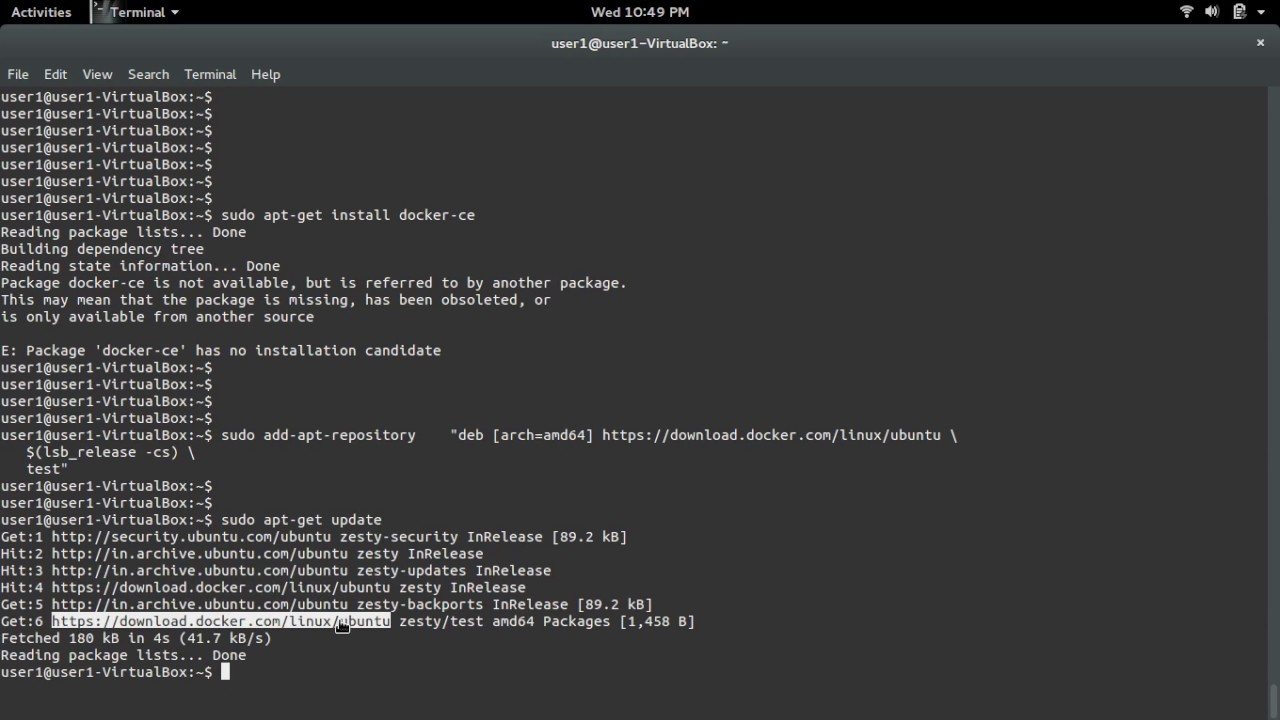Click the security.ubuntu.com URL in output
Screen dimensions: 1280x720
click(x=191, y=537)
